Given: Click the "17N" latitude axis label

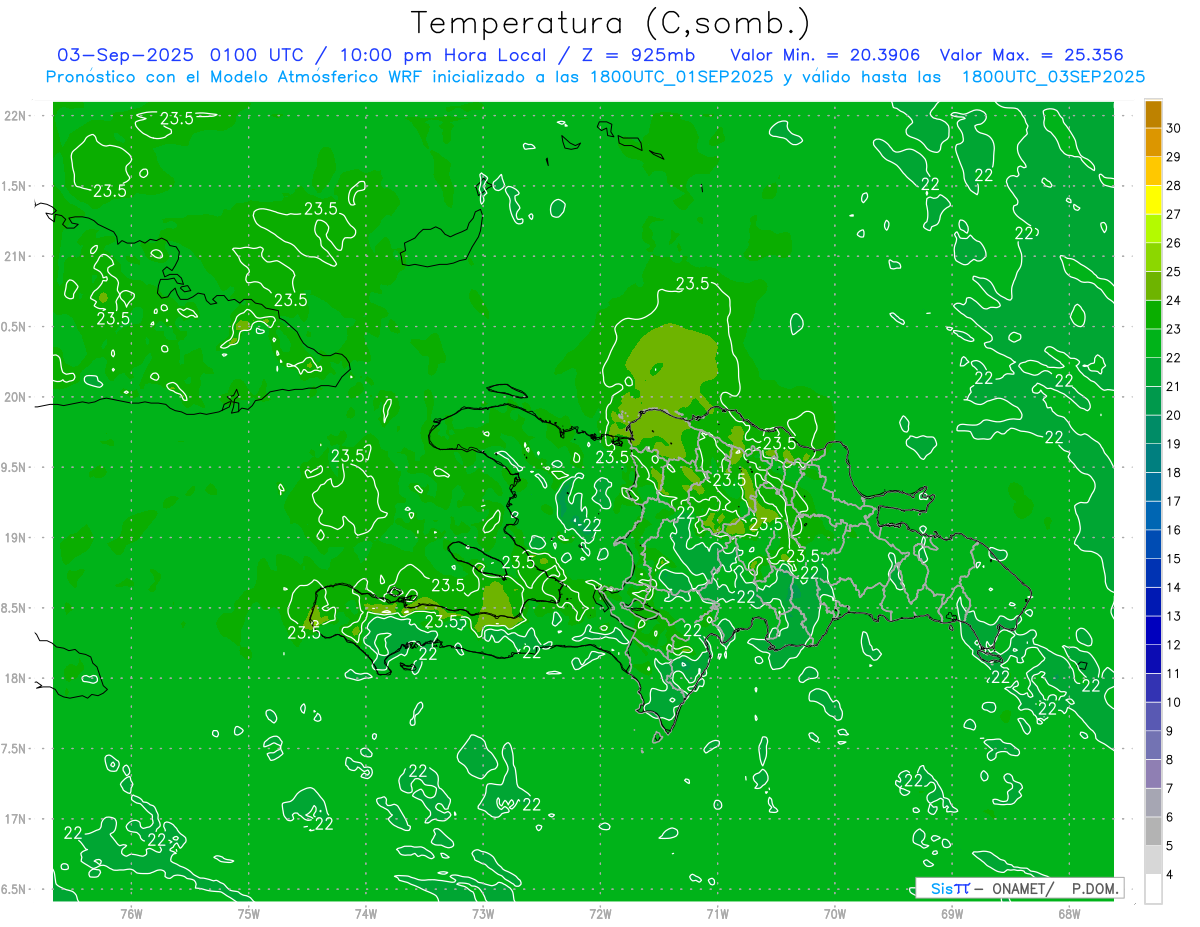Looking at the screenshot, I should tap(16, 819).
